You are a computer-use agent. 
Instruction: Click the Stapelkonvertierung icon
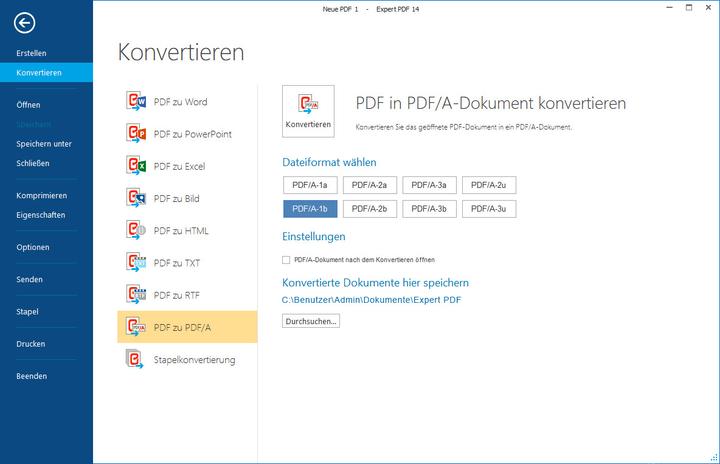[135, 359]
